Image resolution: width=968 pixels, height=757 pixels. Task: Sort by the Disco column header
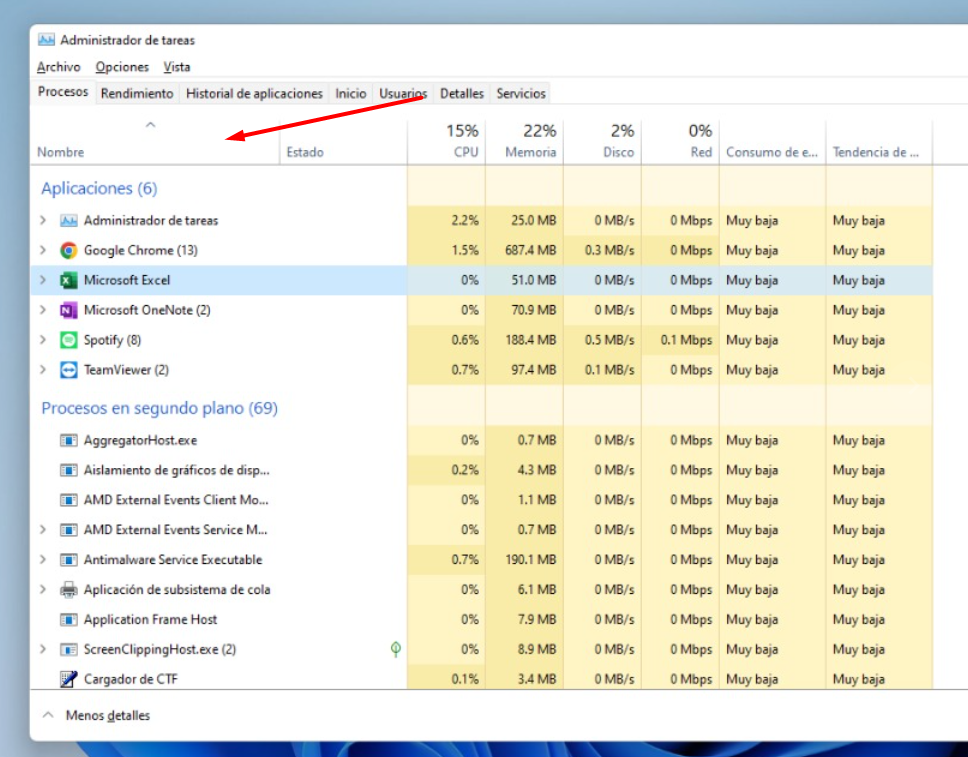[x=602, y=141]
